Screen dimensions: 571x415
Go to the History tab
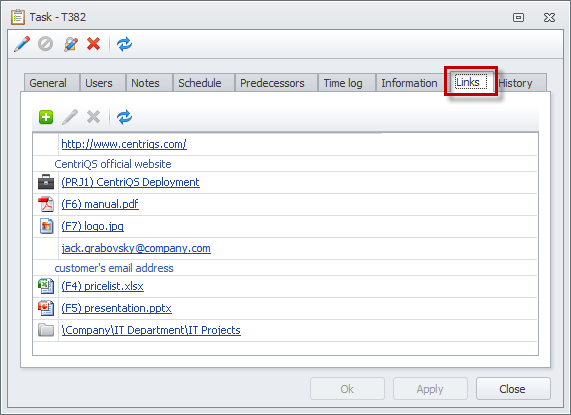[x=515, y=83]
